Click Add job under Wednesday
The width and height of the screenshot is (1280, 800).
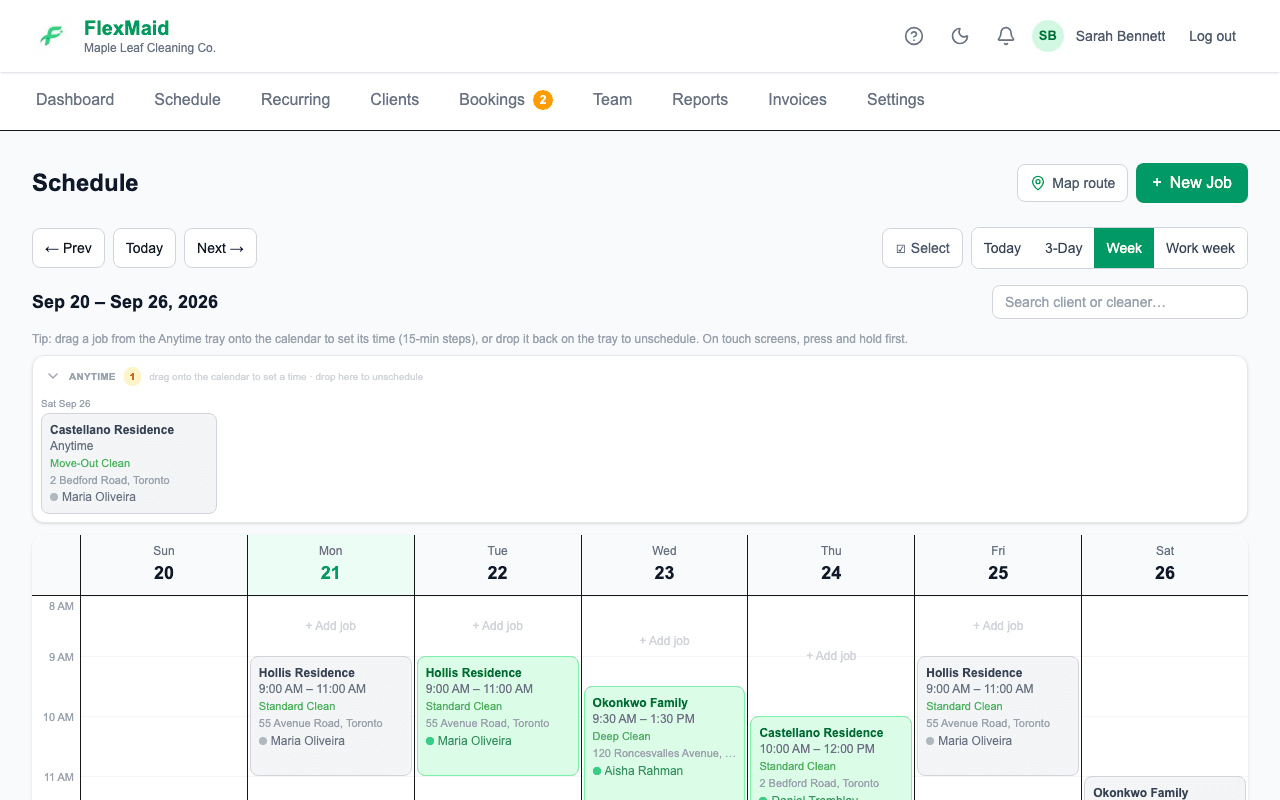tap(665, 641)
